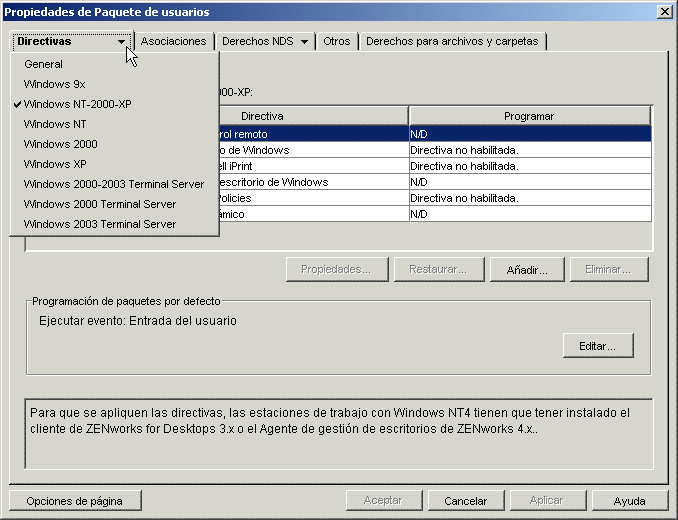The width and height of the screenshot is (678, 520).
Task: Click the Aplicar button
Action: [x=547, y=501]
